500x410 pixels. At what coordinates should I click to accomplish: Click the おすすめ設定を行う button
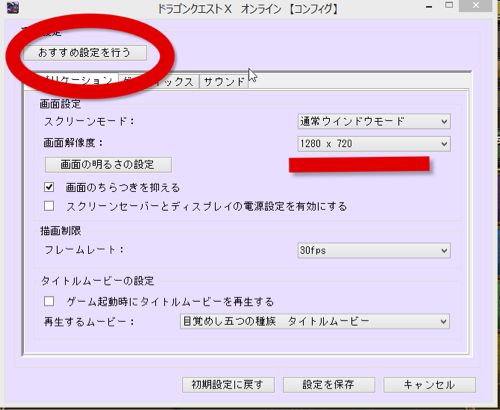85,53
